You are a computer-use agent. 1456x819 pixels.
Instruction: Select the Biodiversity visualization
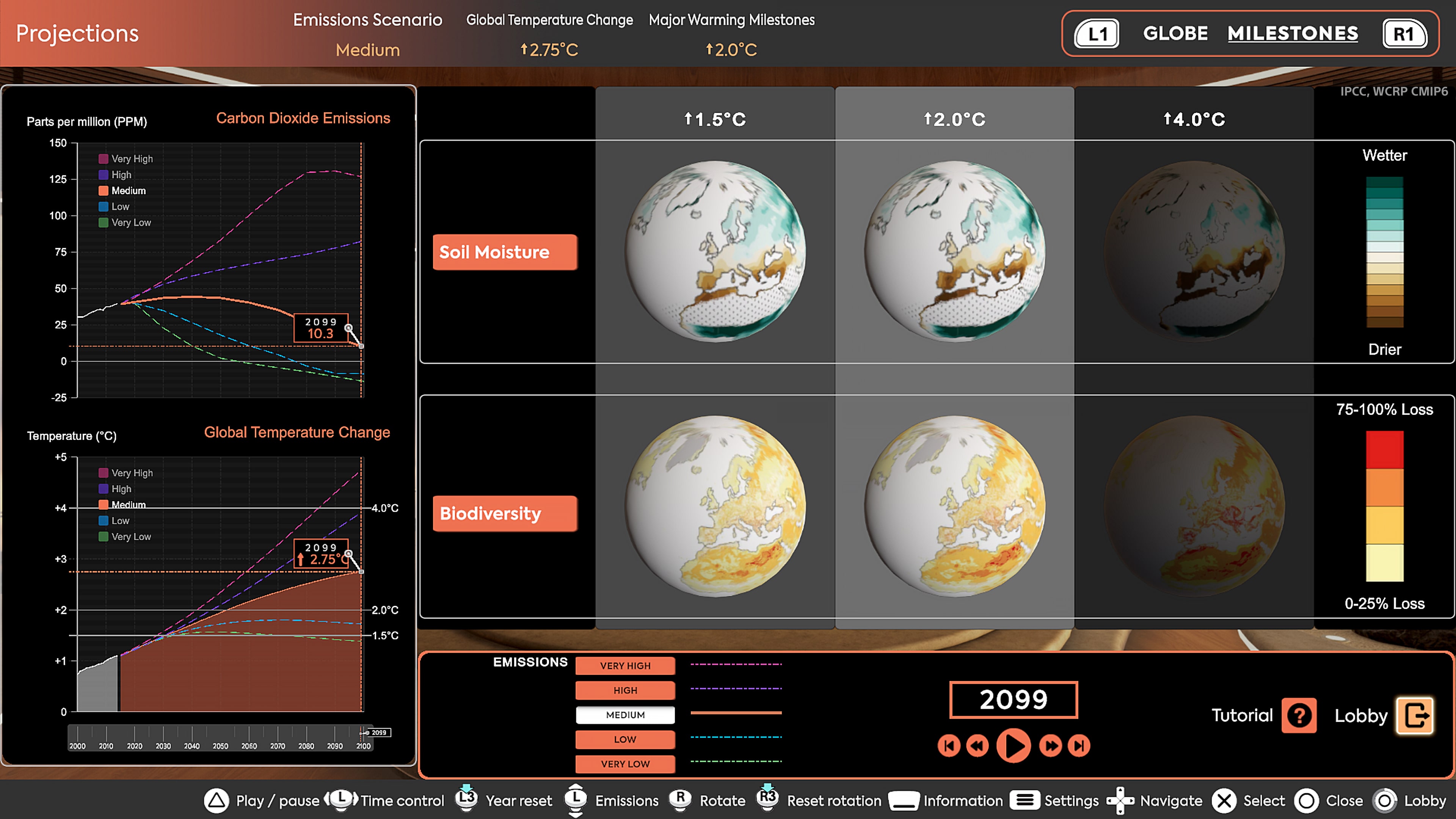[504, 514]
